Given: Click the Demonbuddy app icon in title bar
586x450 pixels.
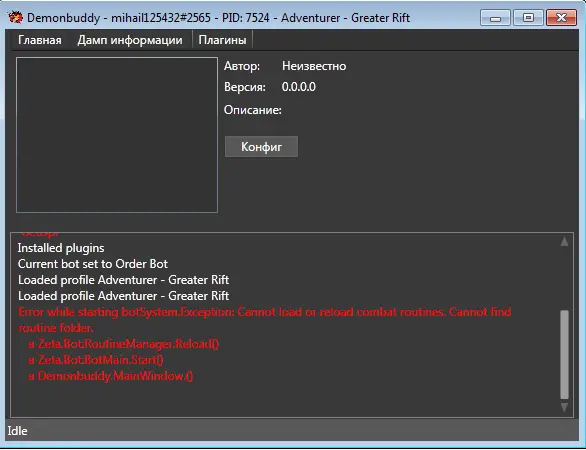Looking at the screenshot, I should click(15, 17).
